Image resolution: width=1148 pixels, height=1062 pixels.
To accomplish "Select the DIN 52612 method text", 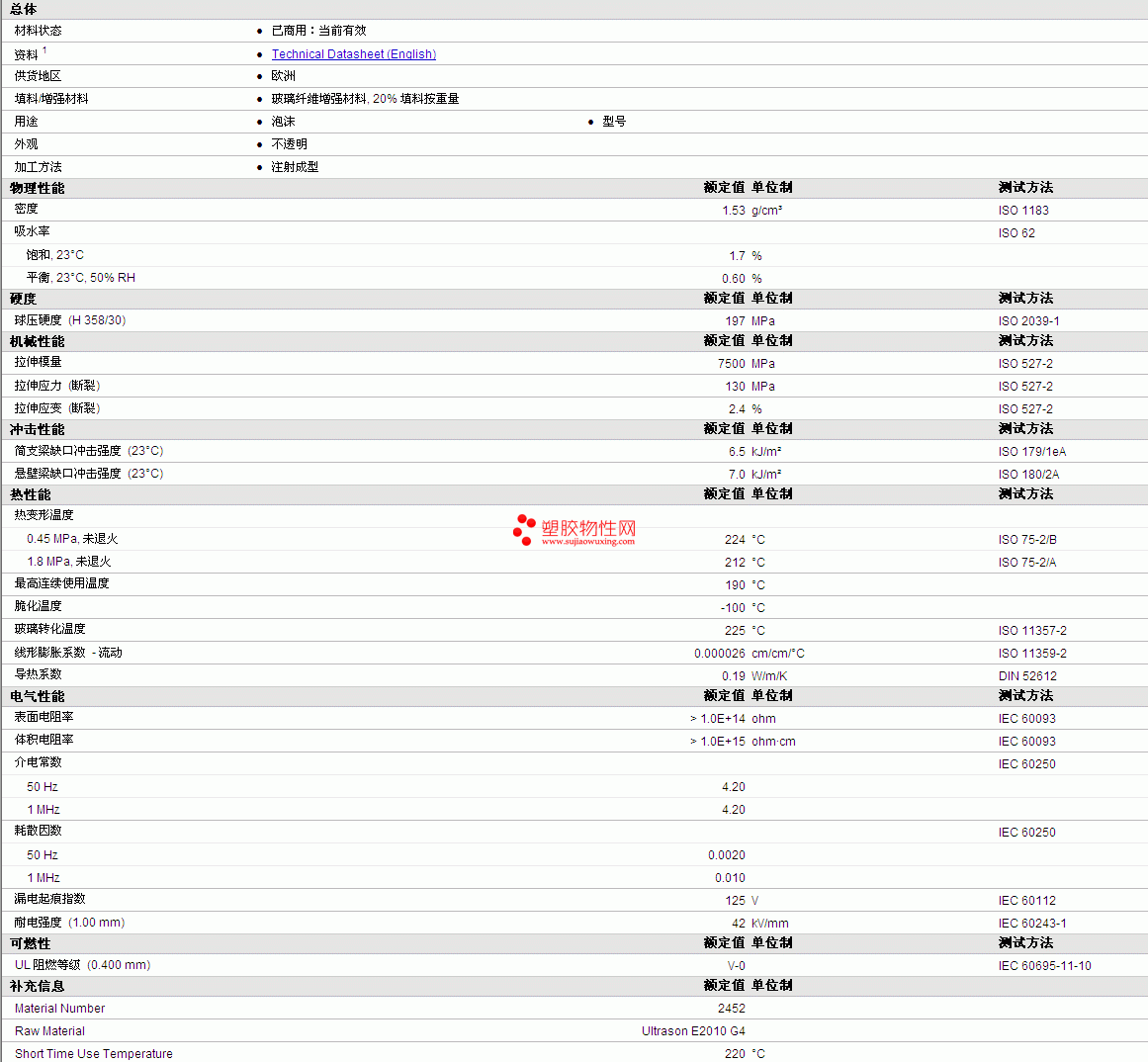I will tap(1027, 676).
